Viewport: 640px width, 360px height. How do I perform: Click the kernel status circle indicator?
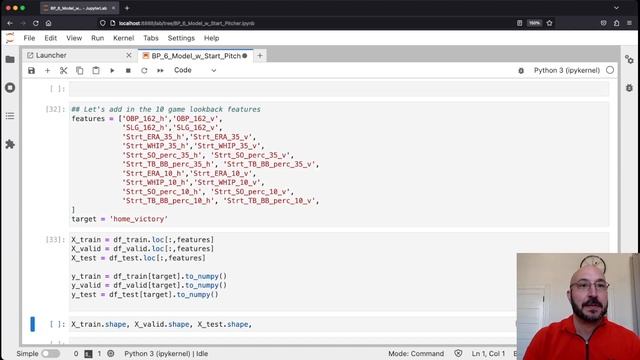pos(610,70)
